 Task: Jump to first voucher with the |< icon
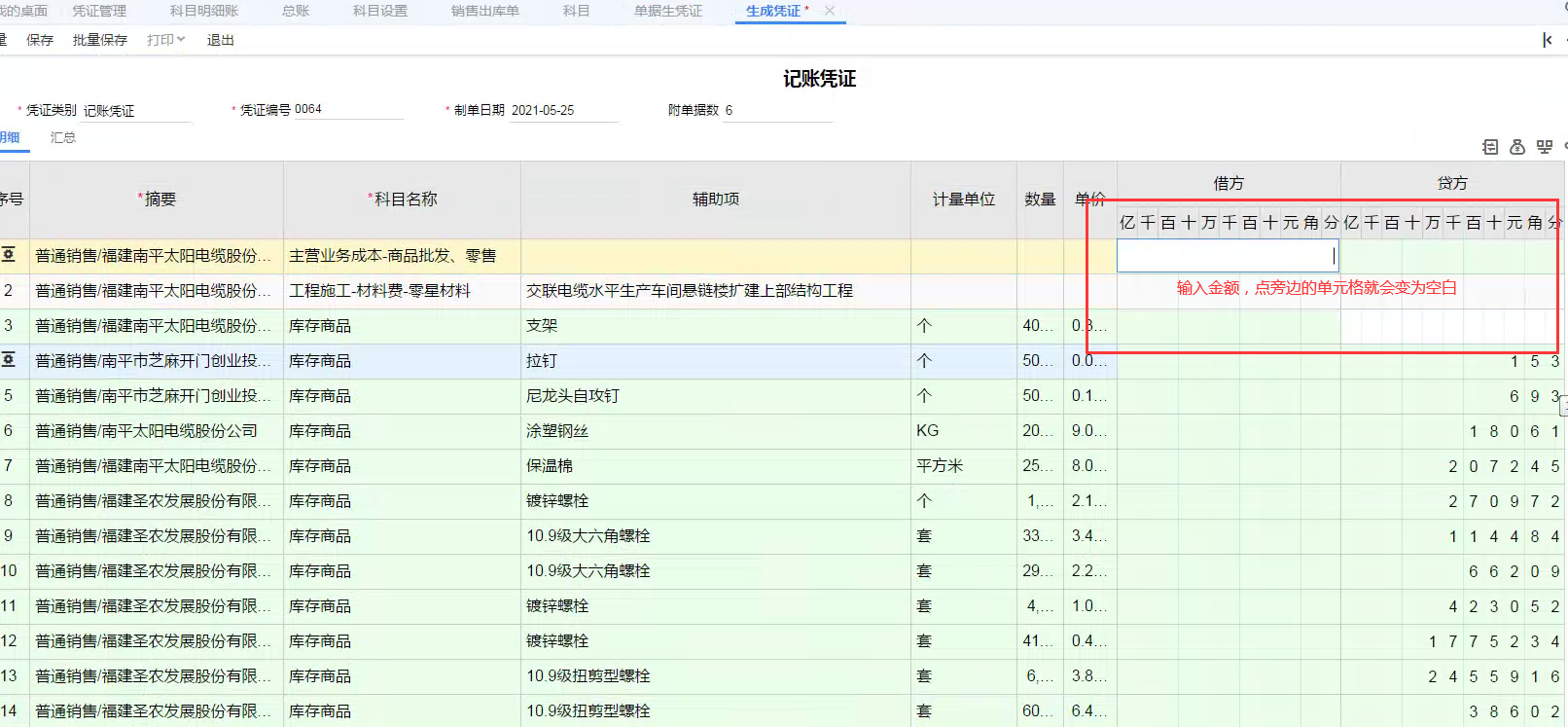coord(1548,40)
